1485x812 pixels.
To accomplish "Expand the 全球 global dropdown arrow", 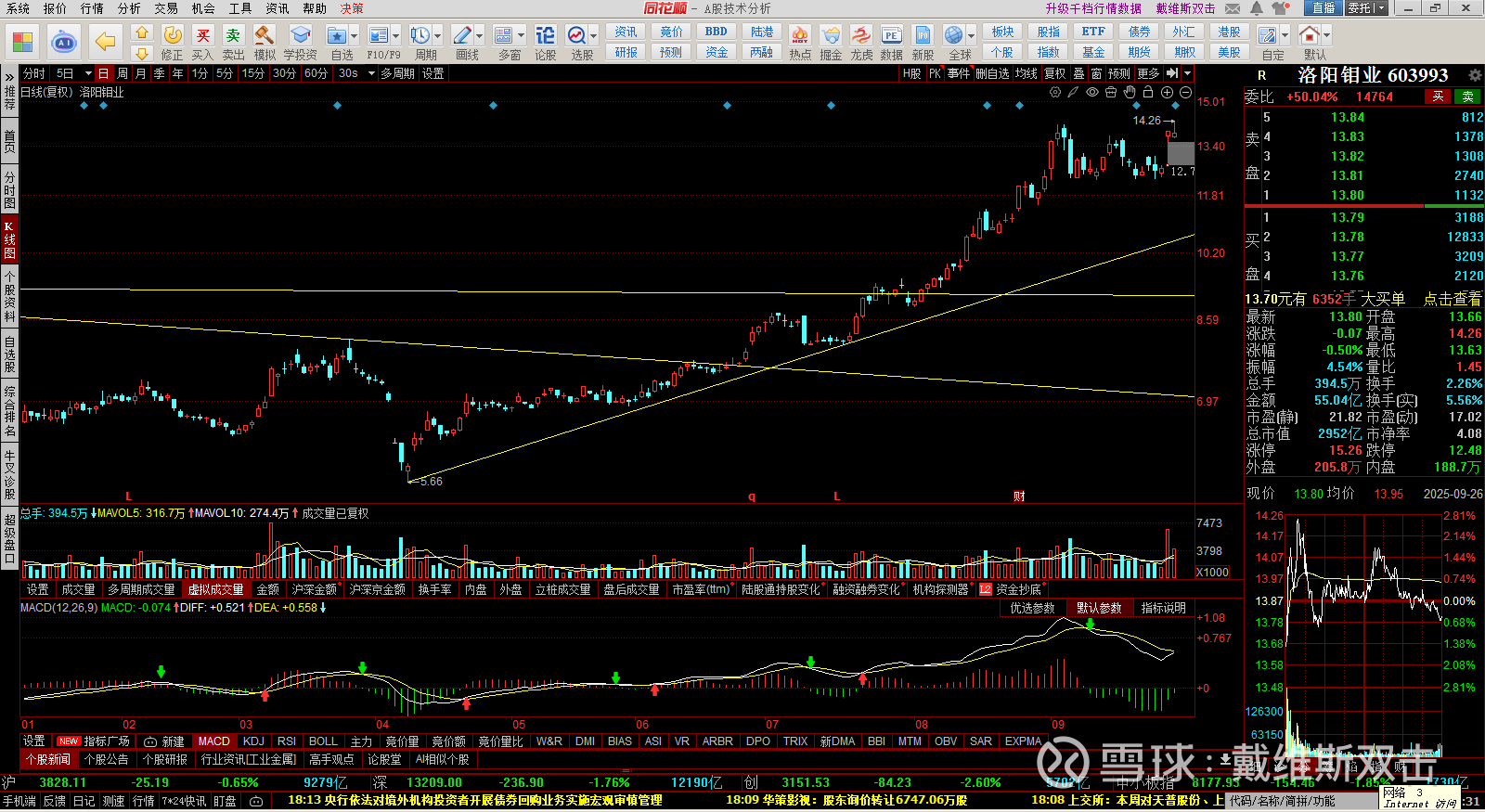I will pyautogui.click(x=971, y=36).
